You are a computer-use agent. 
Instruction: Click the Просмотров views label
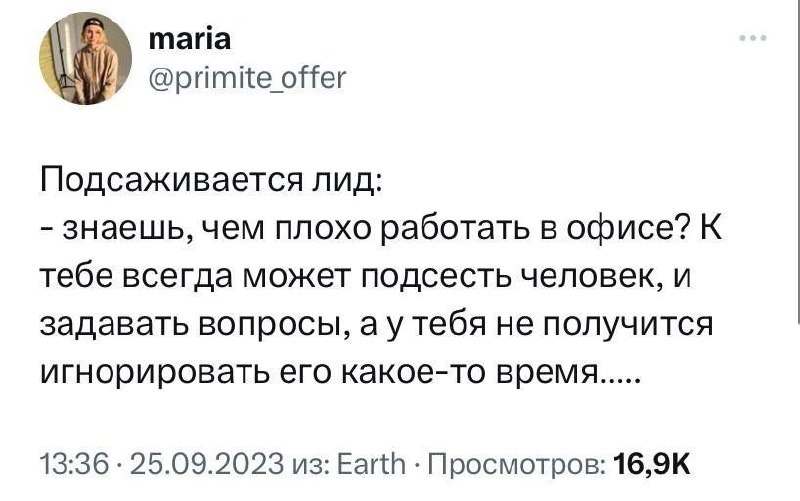point(517,465)
